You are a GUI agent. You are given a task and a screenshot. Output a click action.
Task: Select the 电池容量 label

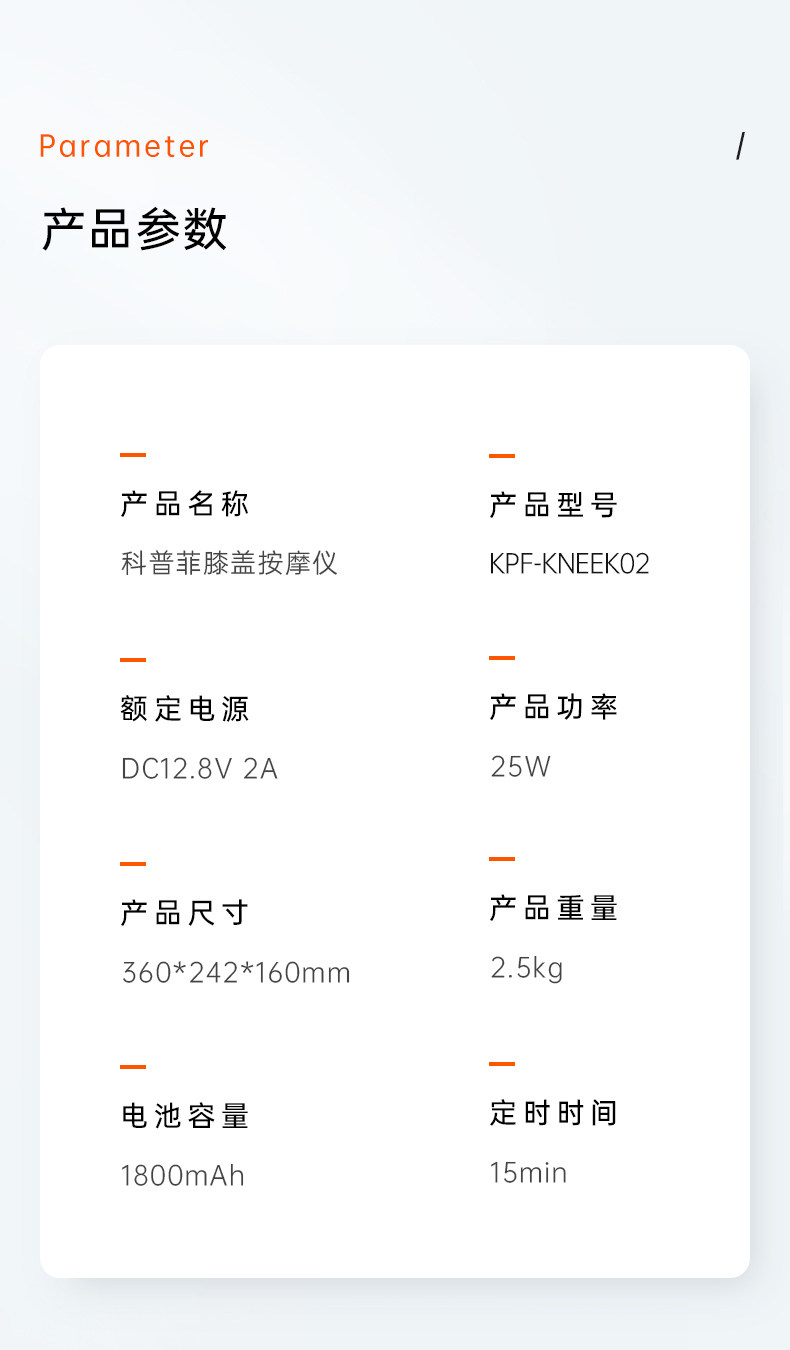185,1116
